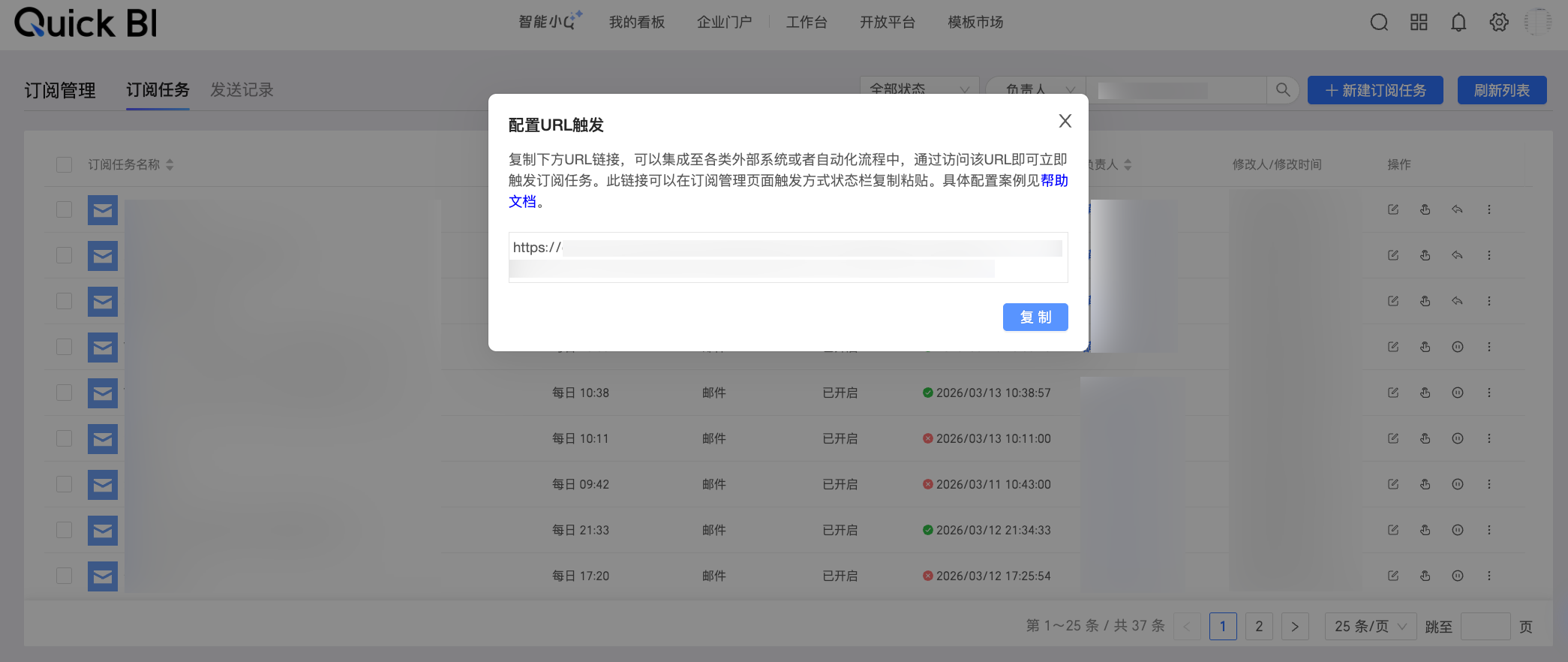1568x662 pixels.
Task: Check the box for 每日 10:11 task
Action: [65, 438]
